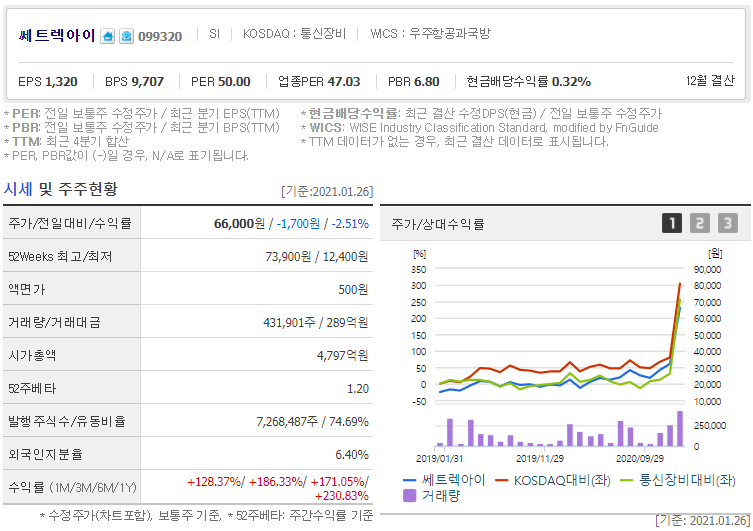Screen dimensions: 753x531
Task: Click the 쎄트렉아이 company name
Action: 57,36
